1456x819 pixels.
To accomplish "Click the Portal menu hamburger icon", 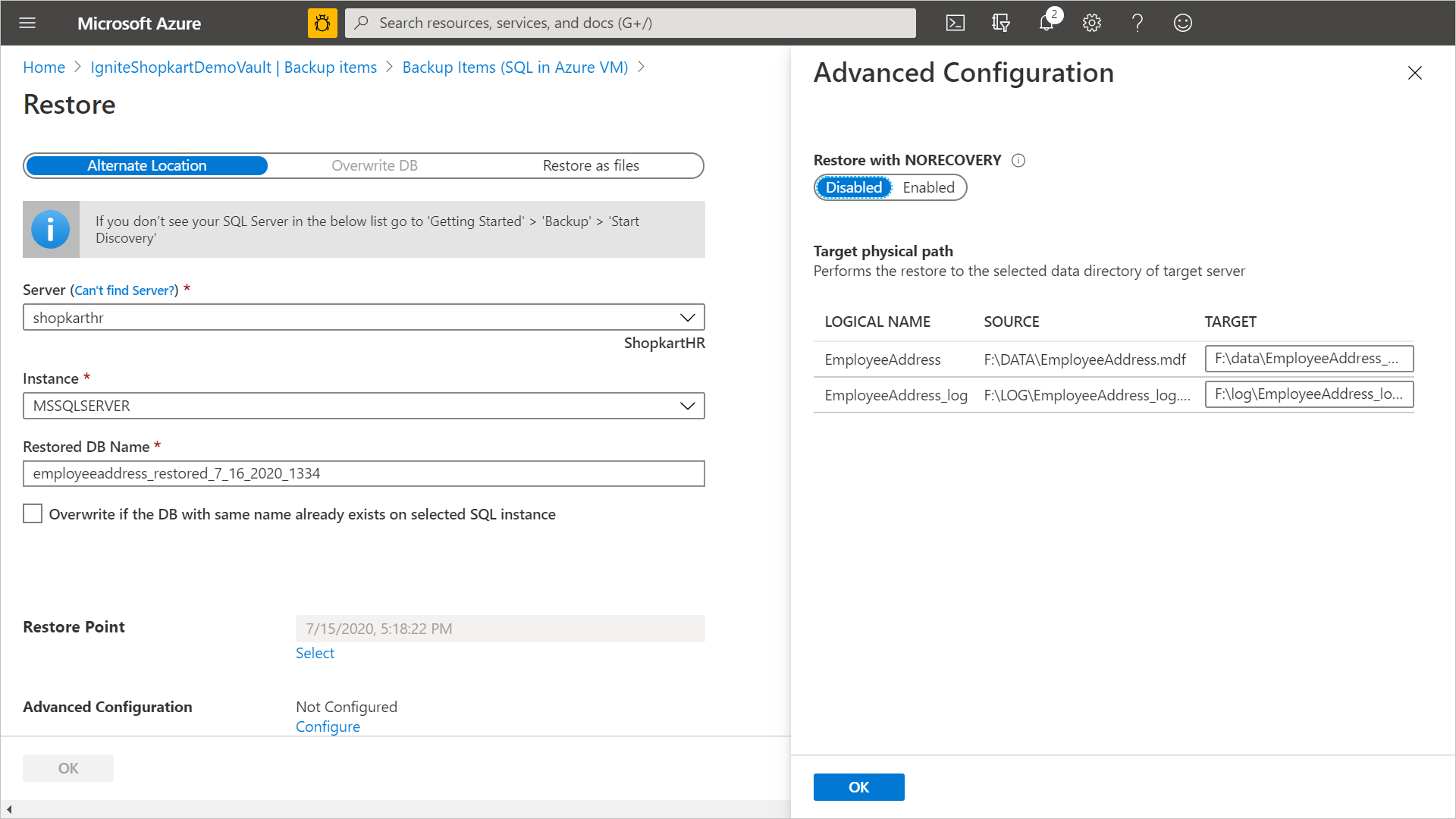I will pyautogui.click(x=27, y=22).
